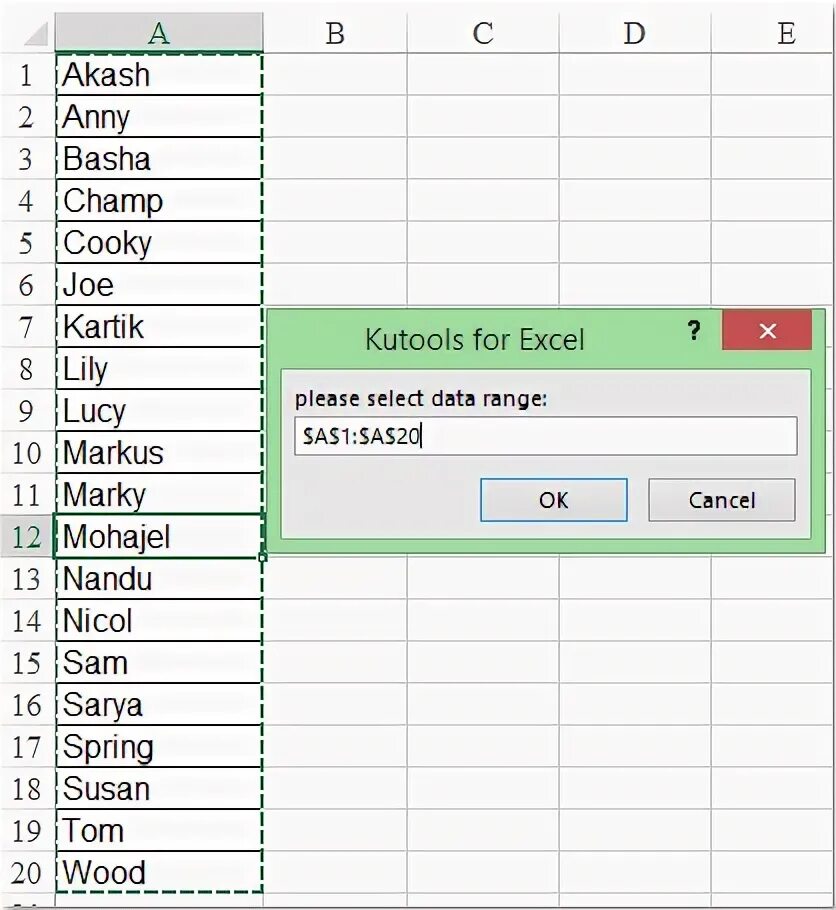Select column C header
Screen dimensions: 836x910
[x=483, y=33]
